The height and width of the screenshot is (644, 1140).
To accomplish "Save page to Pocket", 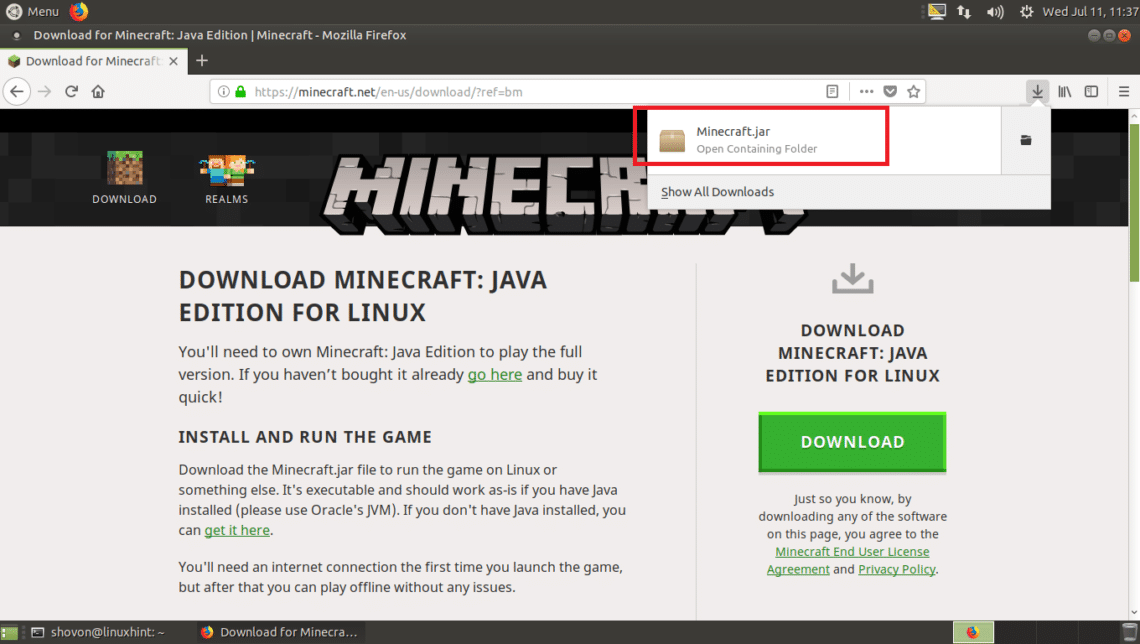I will click(x=890, y=92).
